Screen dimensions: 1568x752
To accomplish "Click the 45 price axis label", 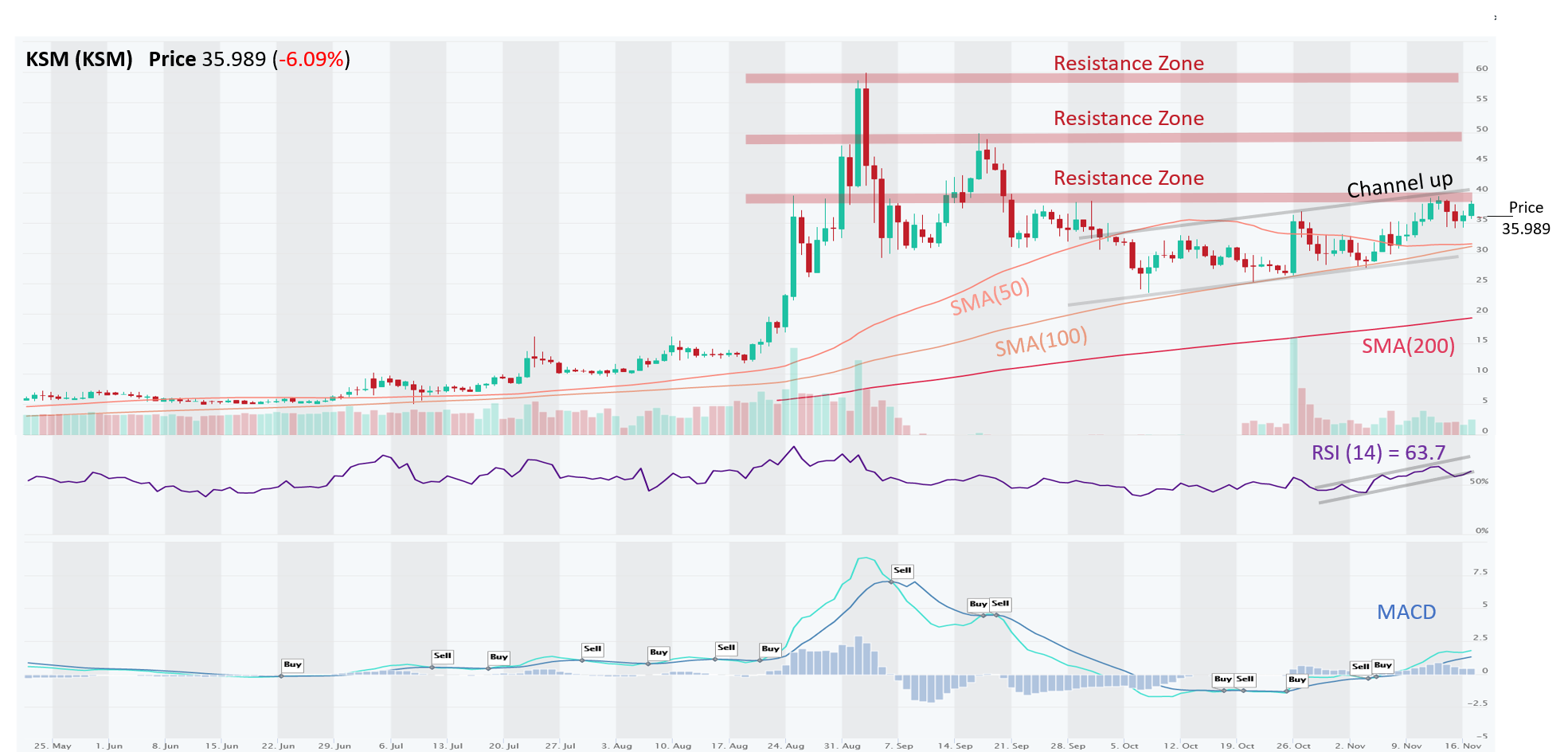I will pos(1481,159).
